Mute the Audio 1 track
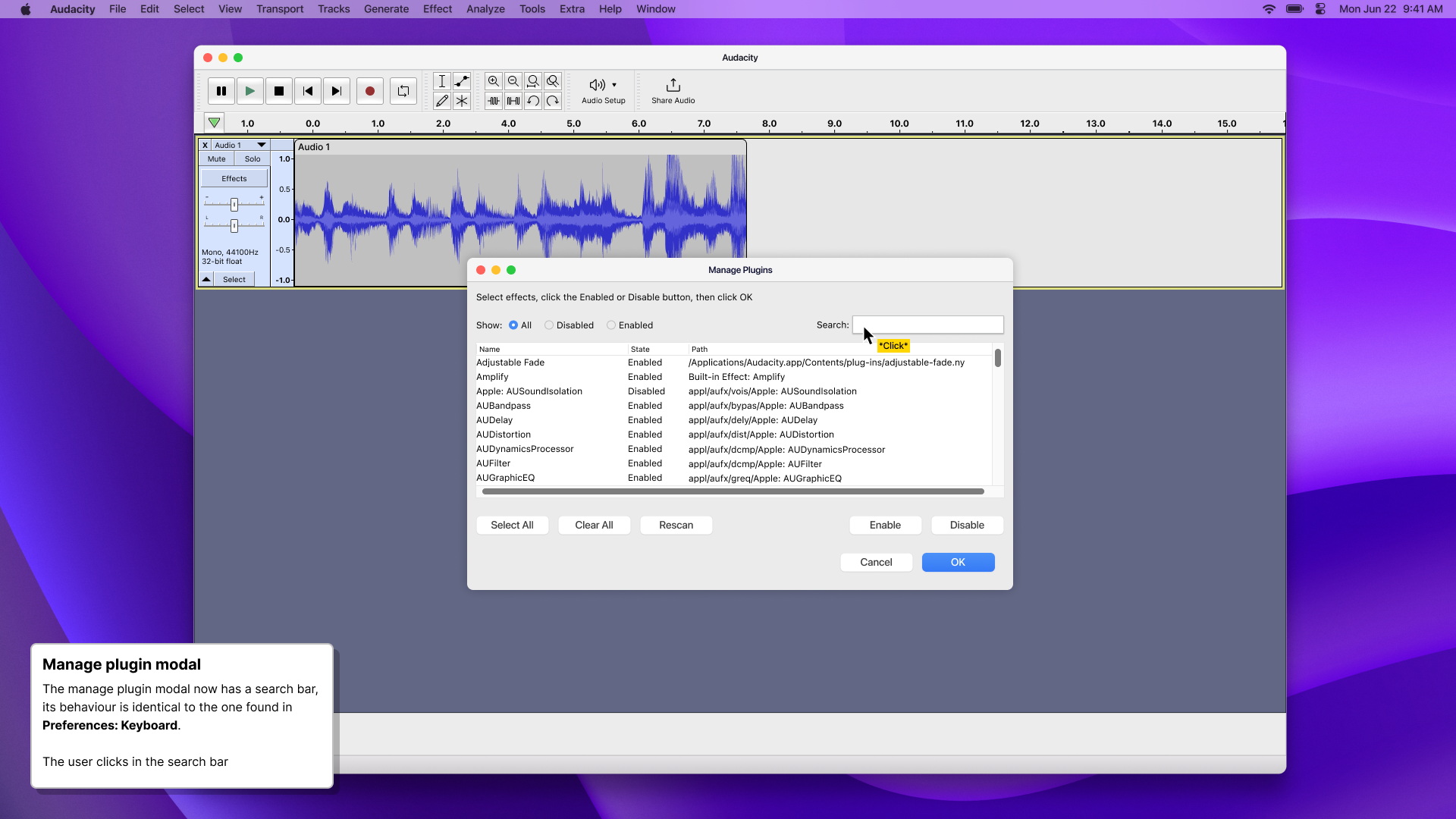Screen dimensions: 1456x819 pyautogui.click(x=216, y=158)
